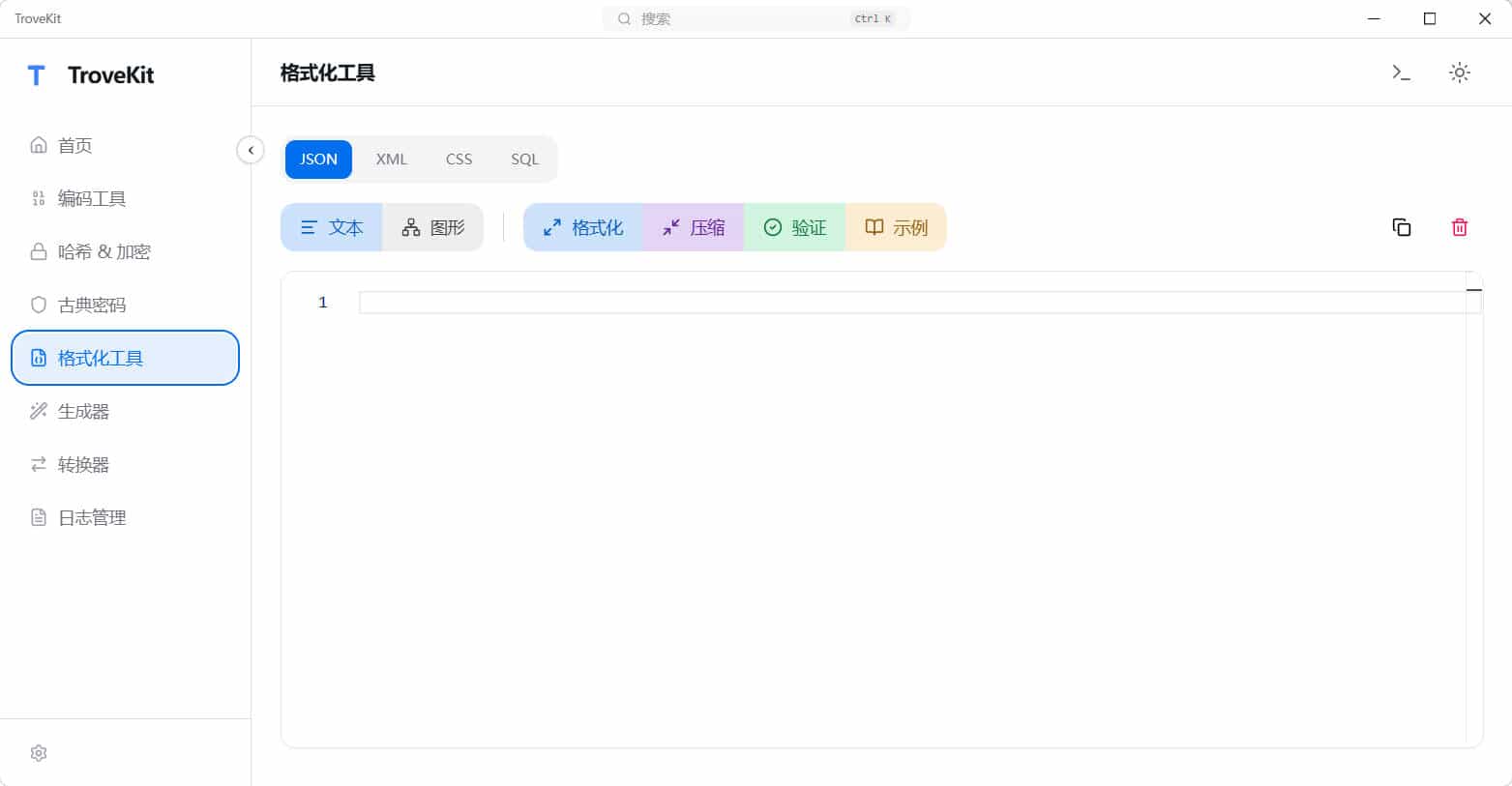Open the terminal panel icon
This screenshot has height=786, width=1512.
point(1400,72)
